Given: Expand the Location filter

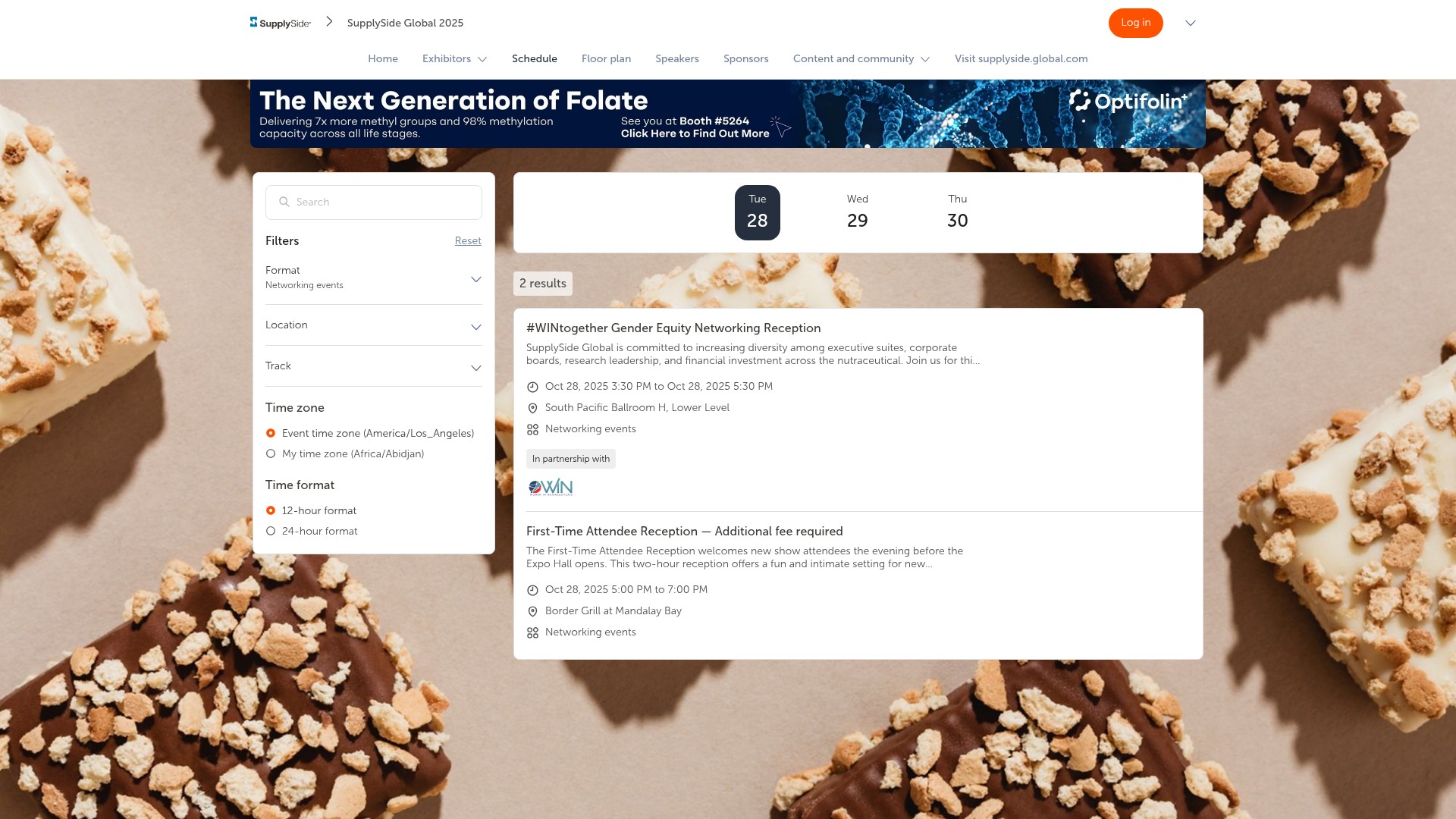Looking at the screenshot, I should coord(374,325).
